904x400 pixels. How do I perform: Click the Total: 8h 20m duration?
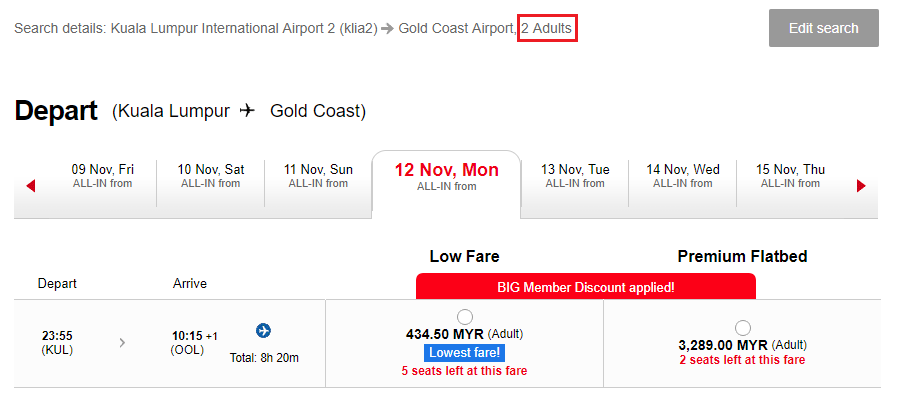coord(265,357)
